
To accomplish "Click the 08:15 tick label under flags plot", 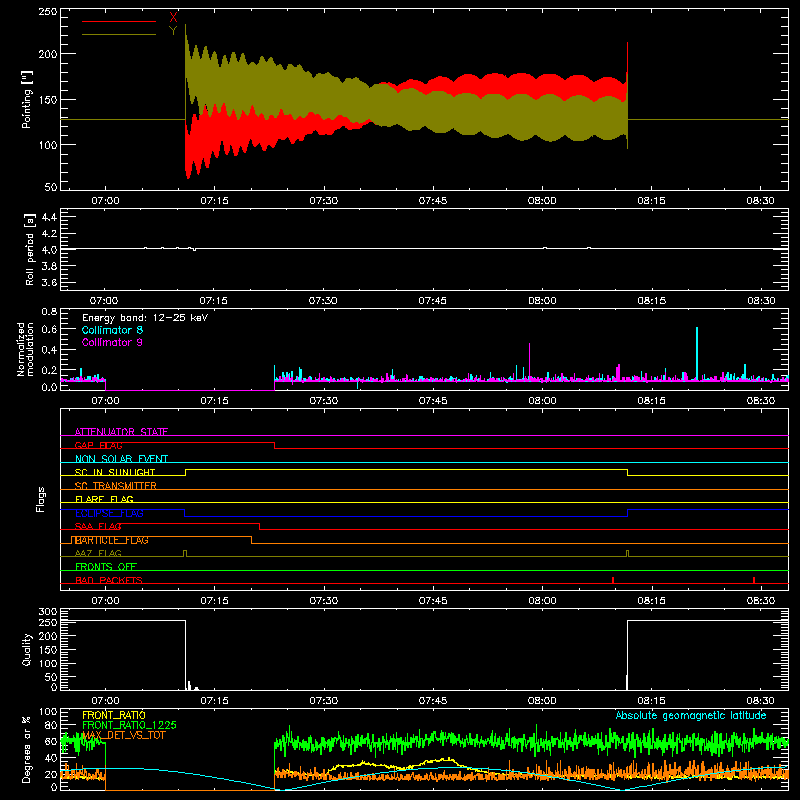I will point(652,601).
